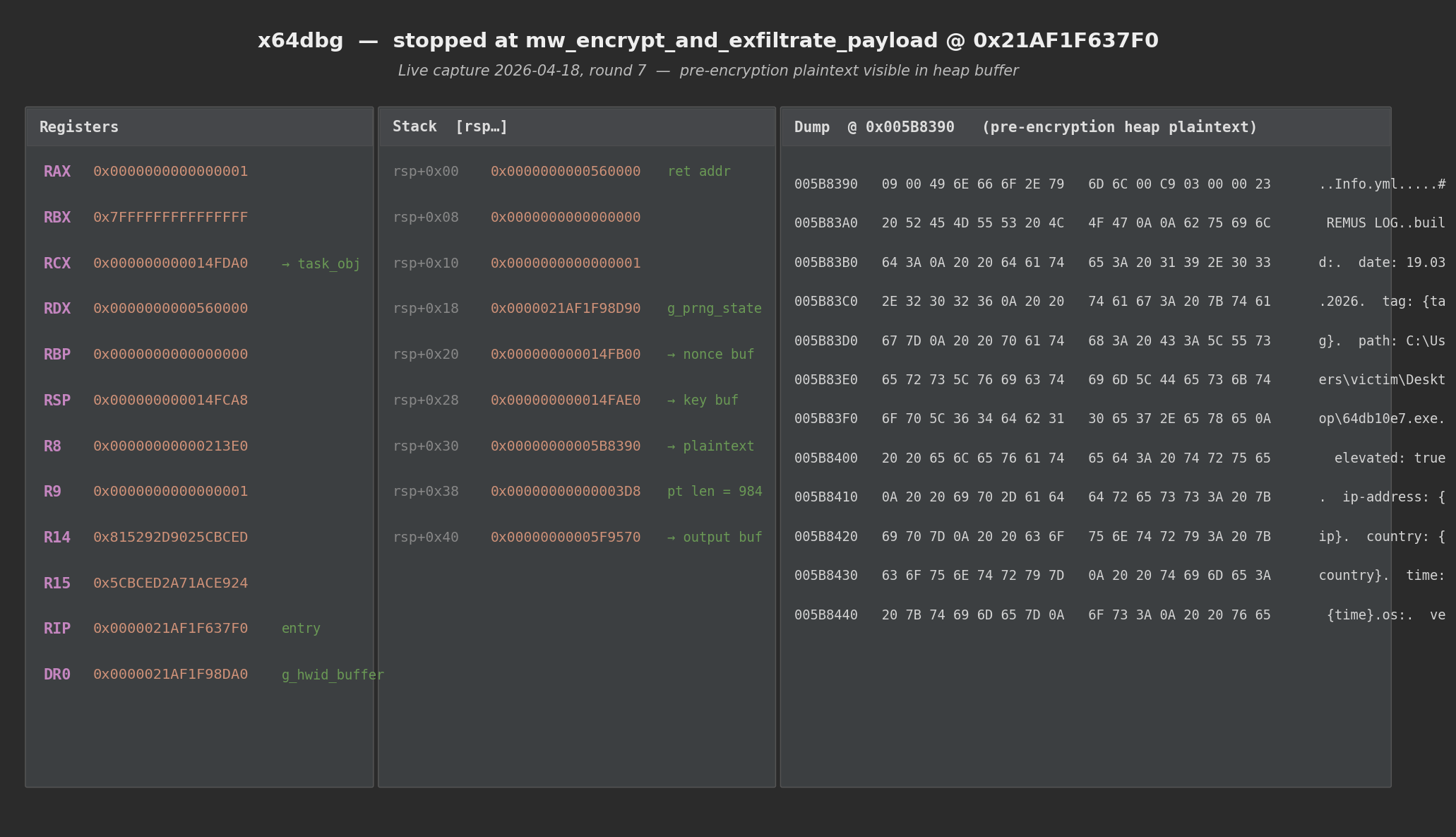Viewport: 1456px width, 837px height.
Task: Click the g_prng_state annotation at rsp+0x18
Action: [x=714, y=309]
